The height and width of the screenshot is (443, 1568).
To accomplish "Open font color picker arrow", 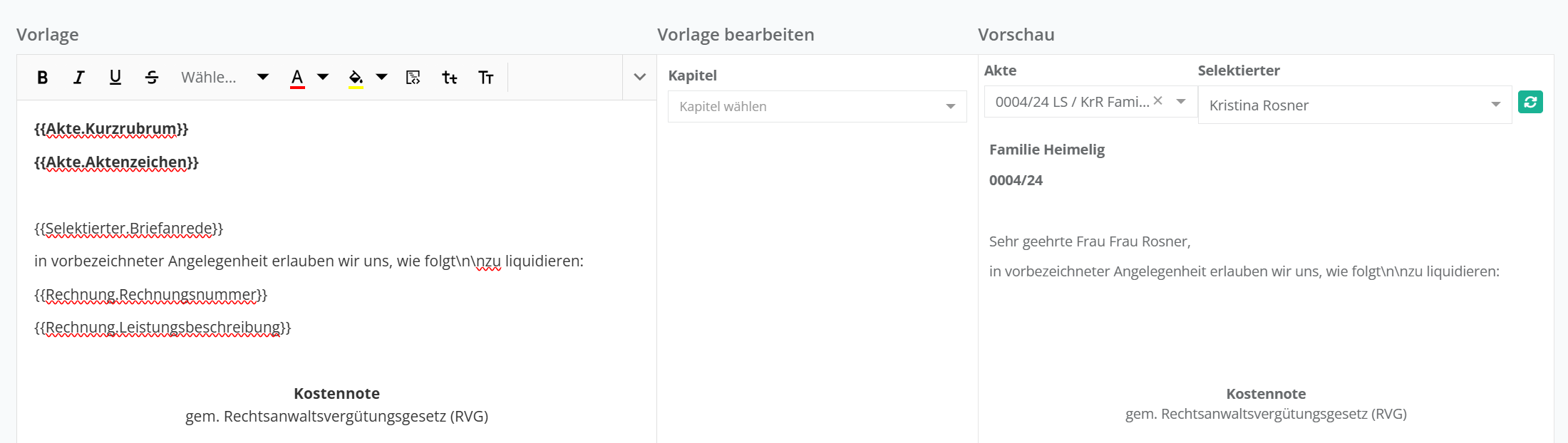I will [x=323, y=77].
